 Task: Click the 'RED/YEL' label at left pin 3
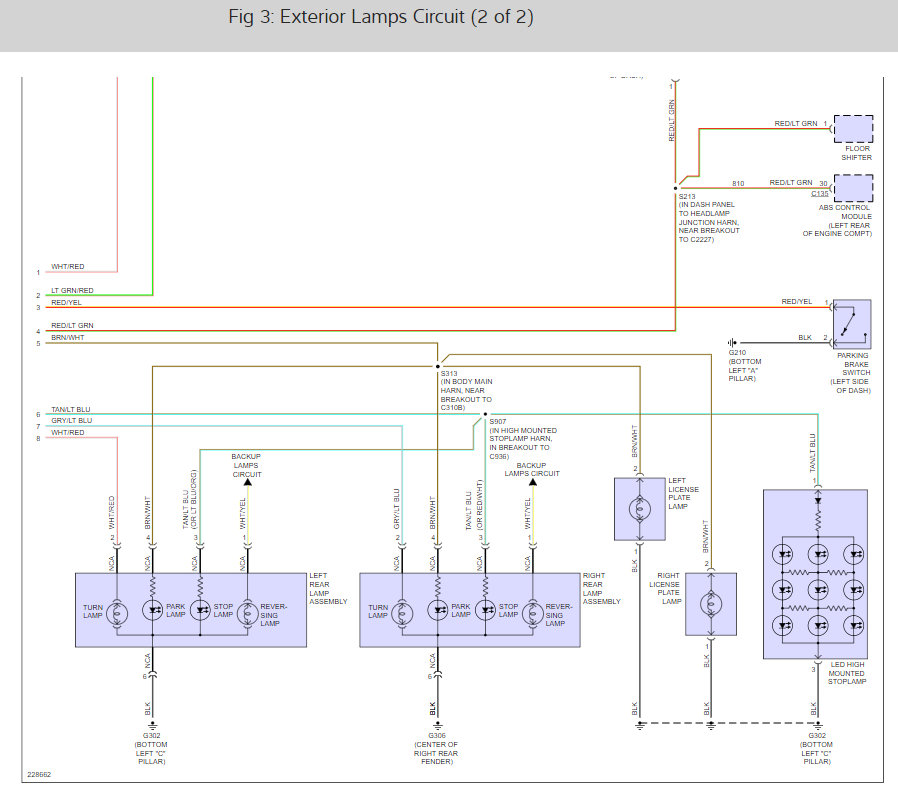(x=66, y=302)
